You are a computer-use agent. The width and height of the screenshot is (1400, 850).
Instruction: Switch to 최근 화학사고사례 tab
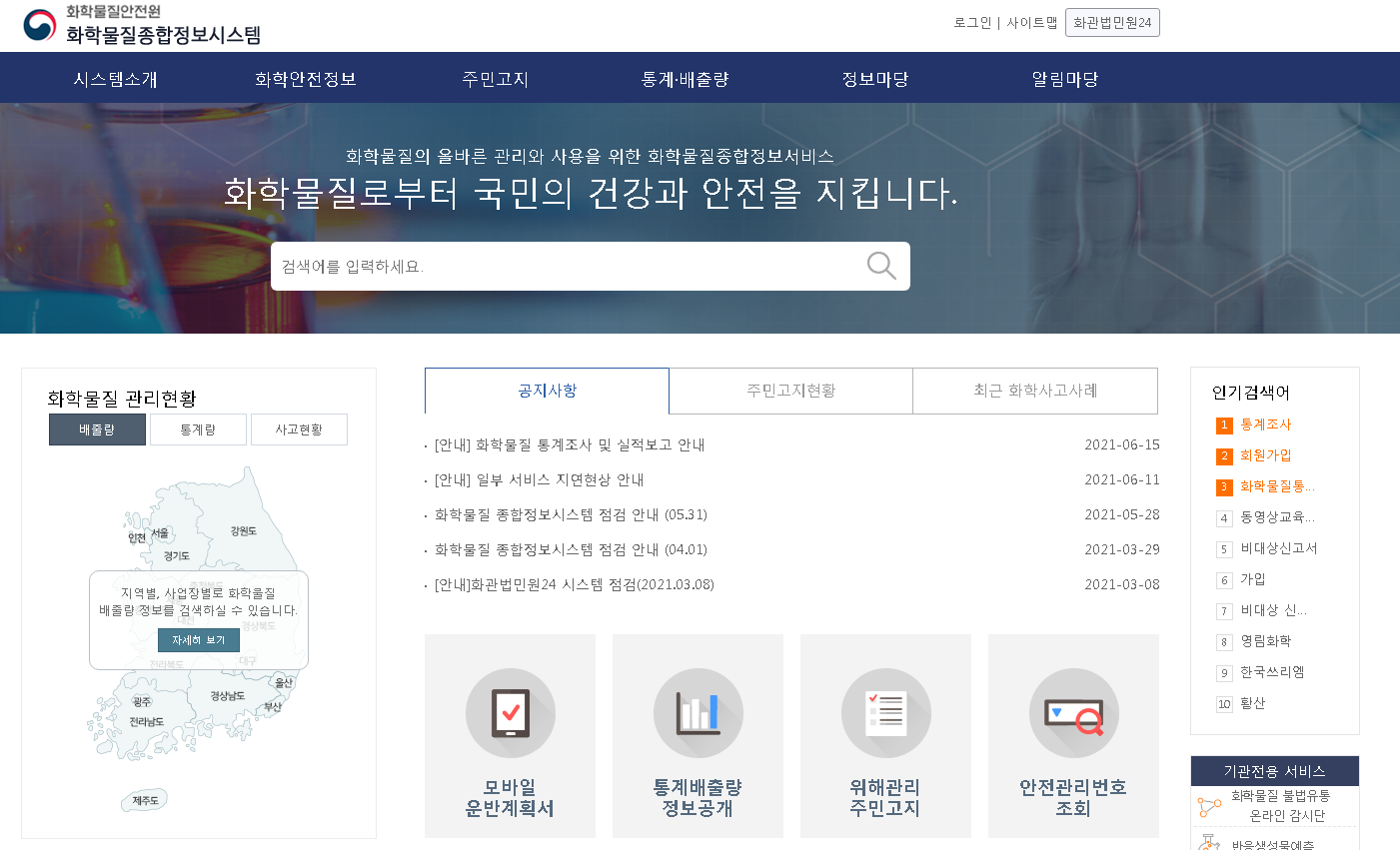pos(1035,391)
